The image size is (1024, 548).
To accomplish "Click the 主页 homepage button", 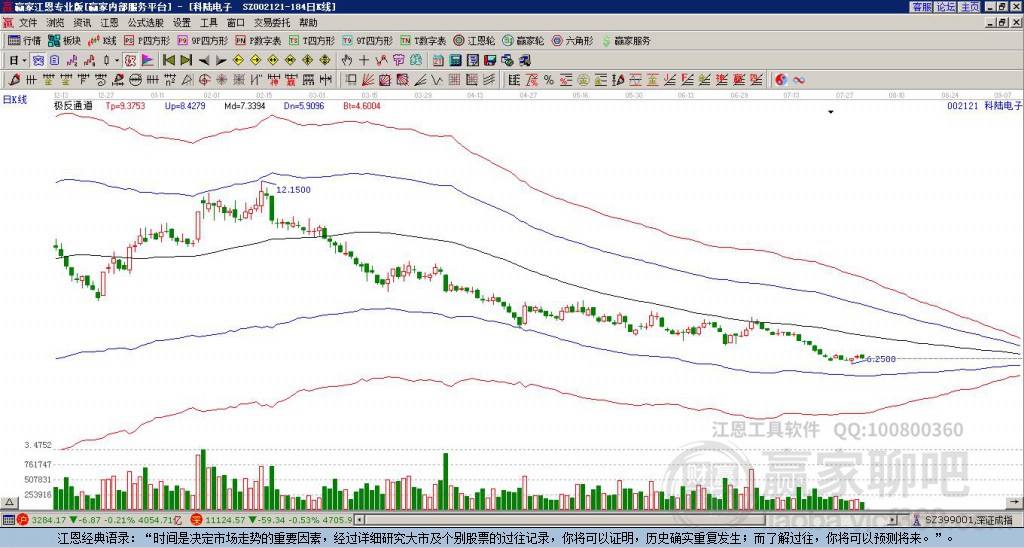I will [969, 7].
